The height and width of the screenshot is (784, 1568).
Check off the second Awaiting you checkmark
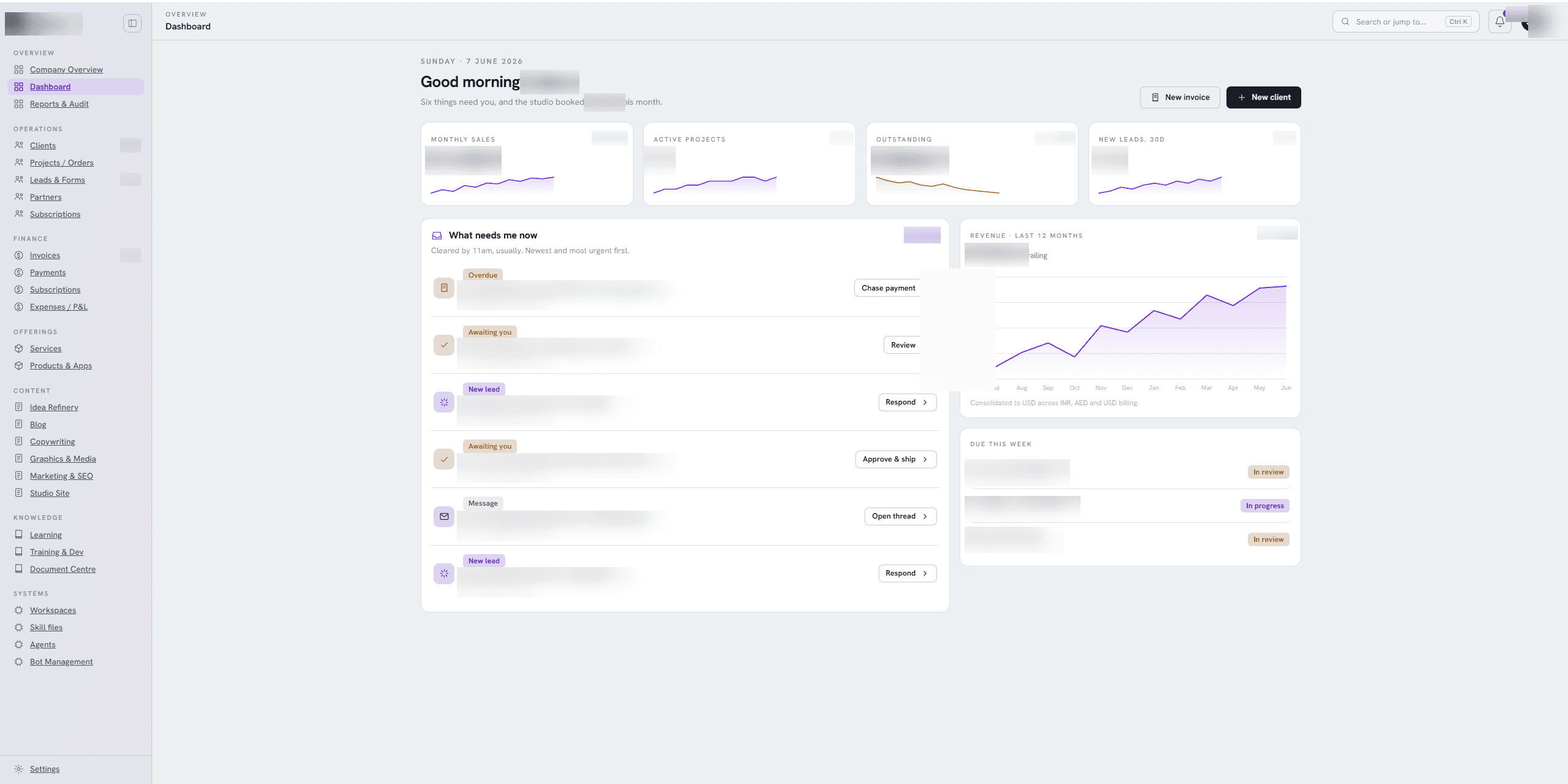(x=444, y=459)
